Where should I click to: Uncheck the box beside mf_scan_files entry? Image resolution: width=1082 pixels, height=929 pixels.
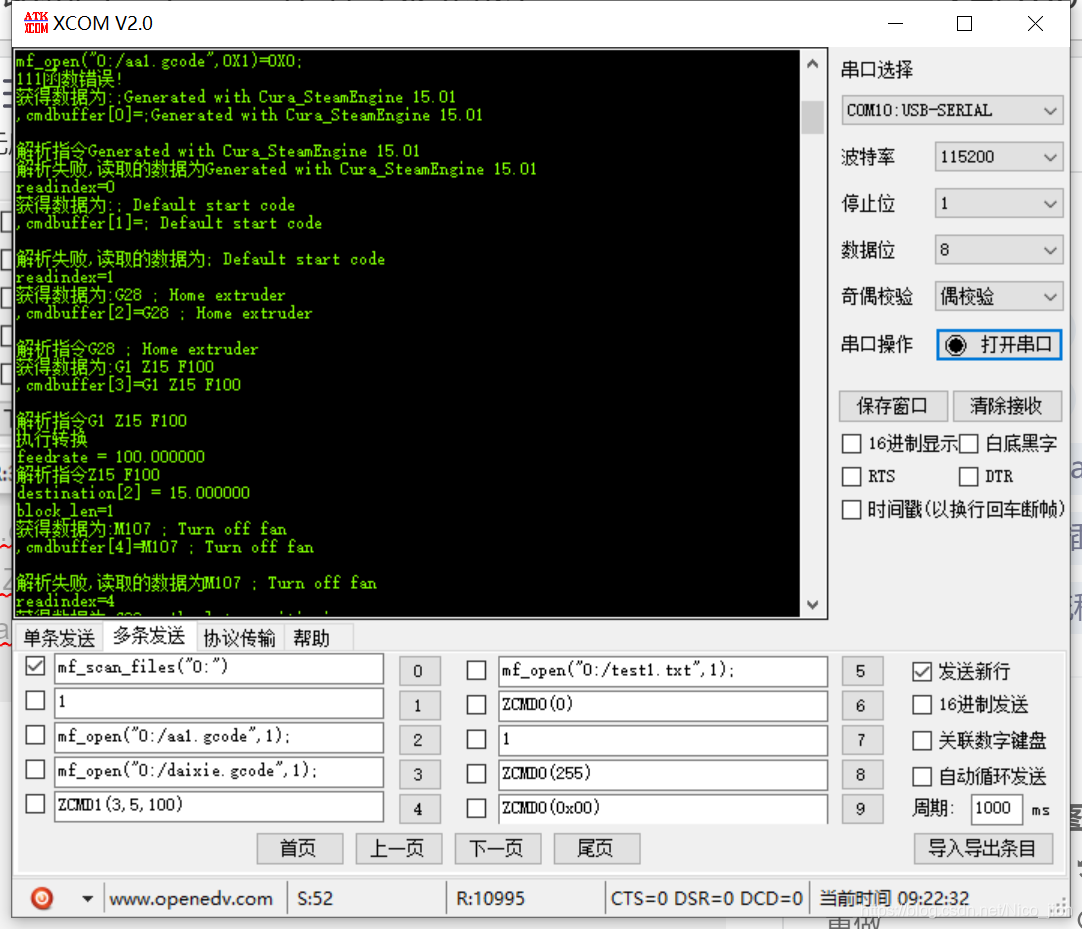35,666
